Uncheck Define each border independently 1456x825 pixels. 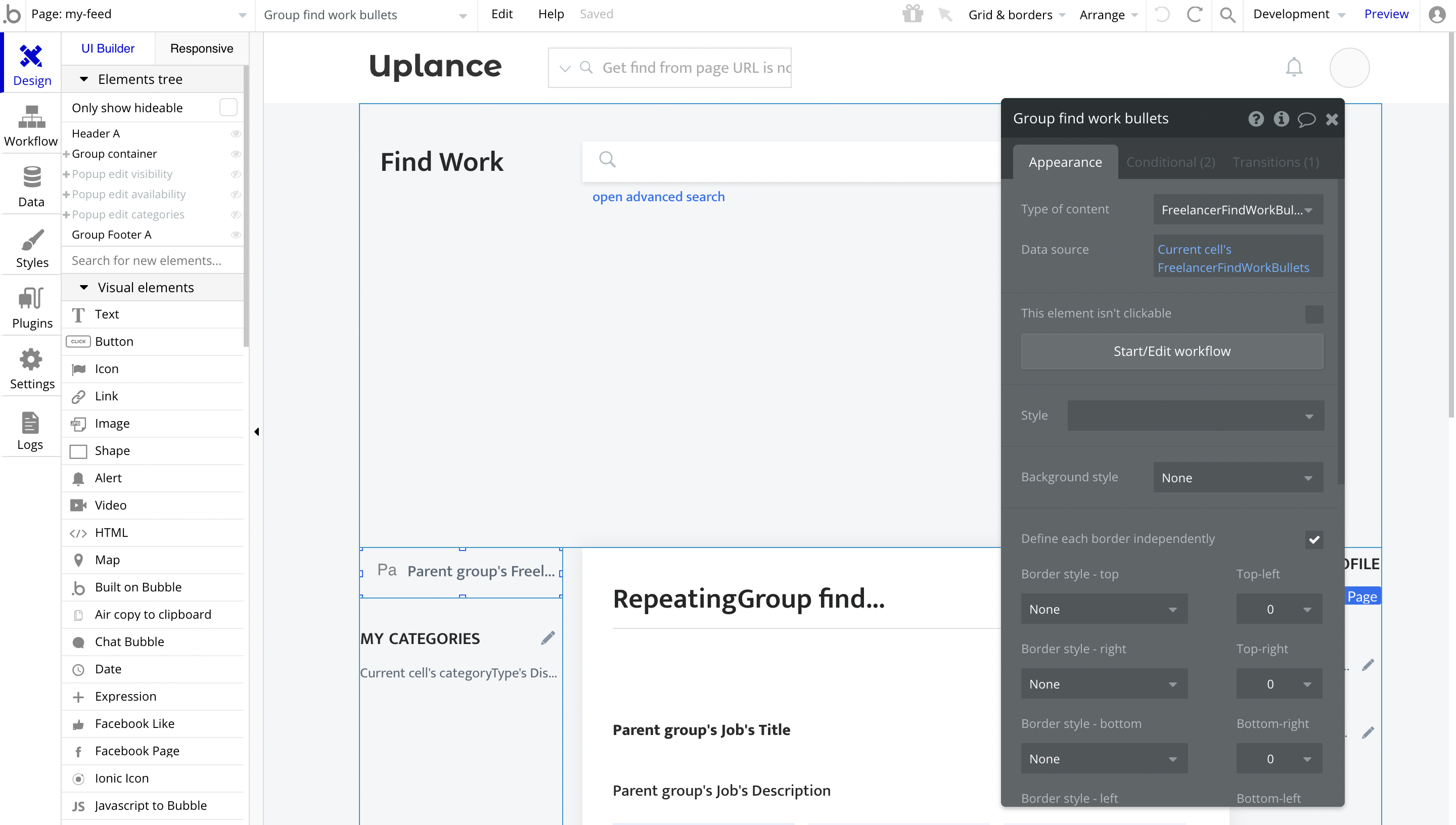[x=1313, y=539]
